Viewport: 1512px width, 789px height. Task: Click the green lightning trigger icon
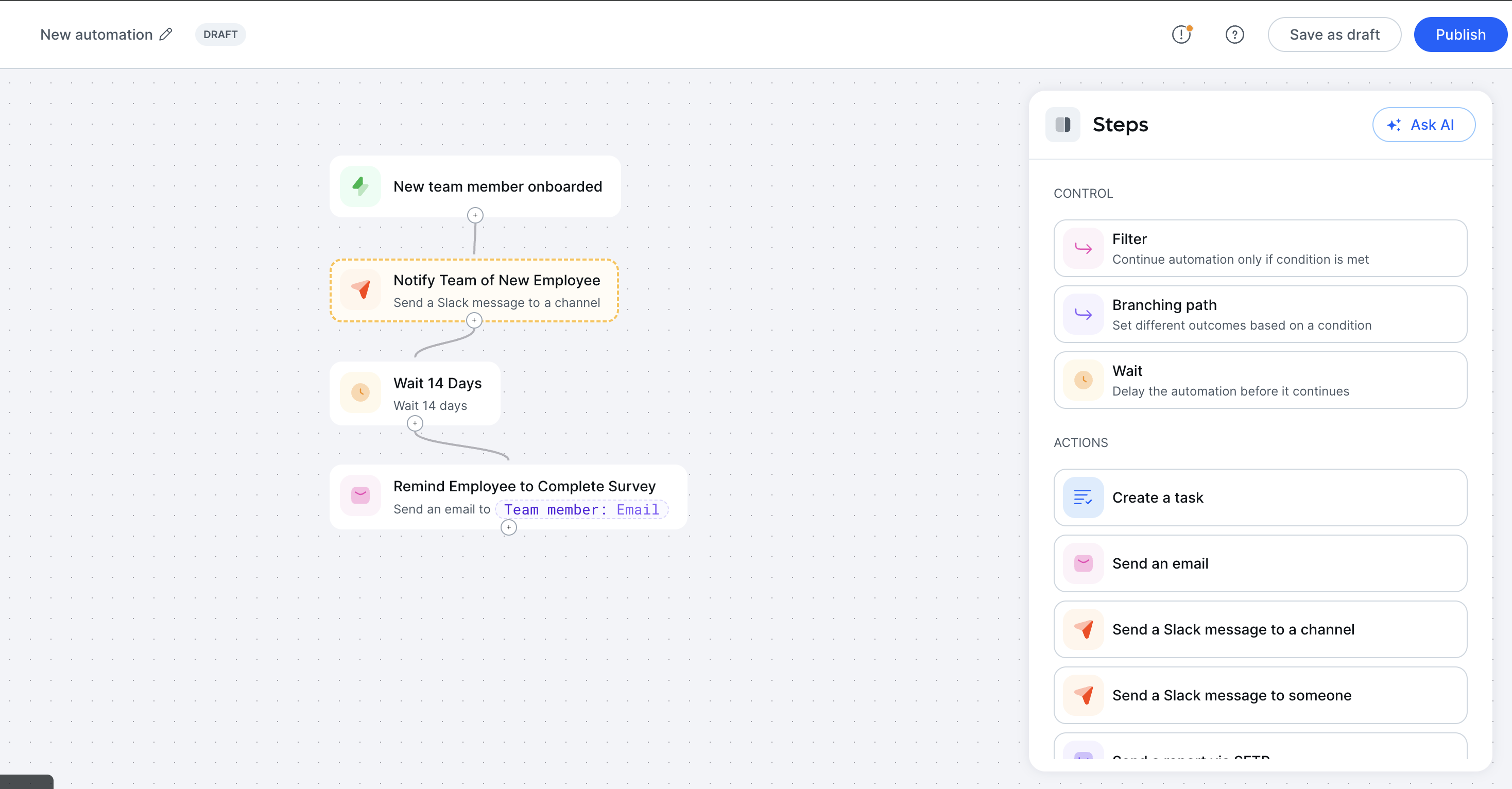tap(360, 186)
